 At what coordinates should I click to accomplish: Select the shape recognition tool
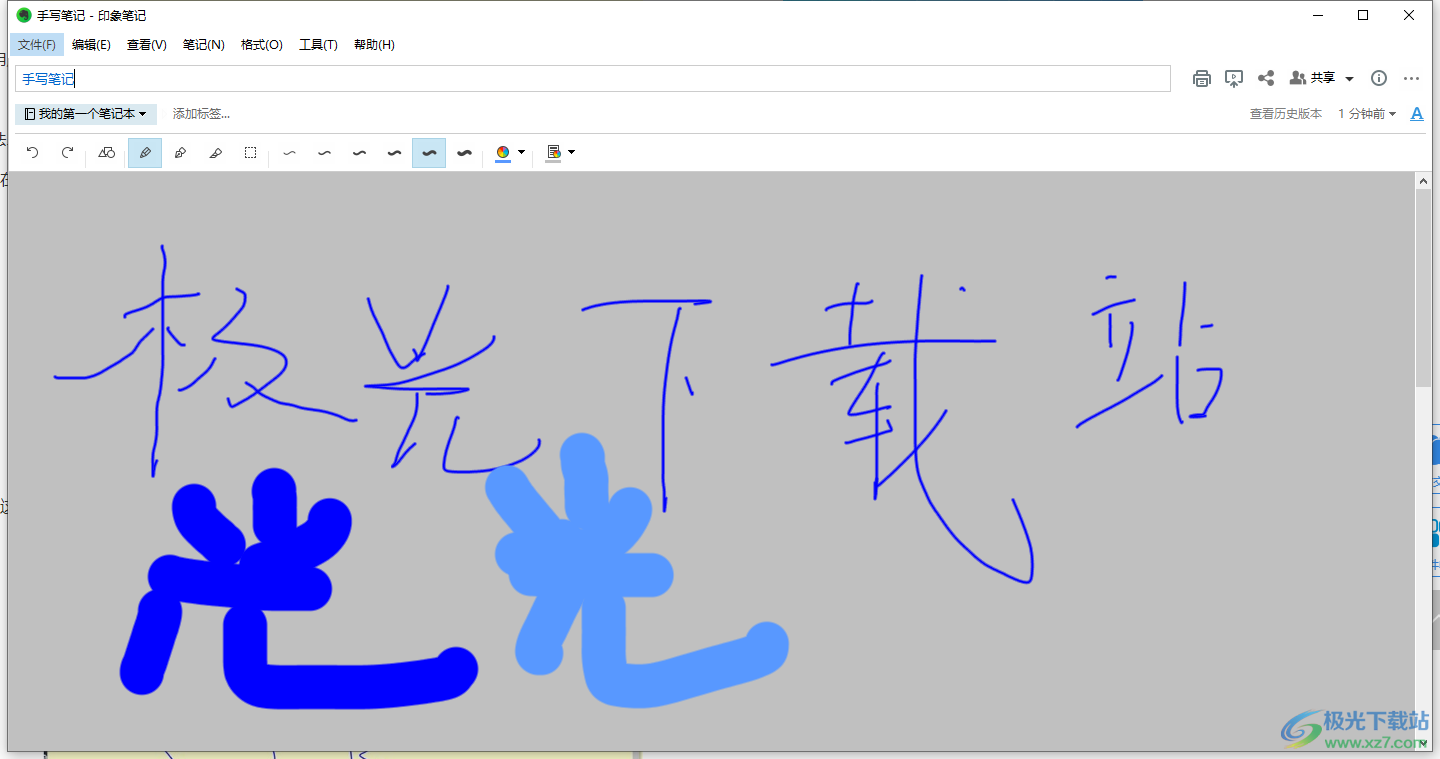107,153
